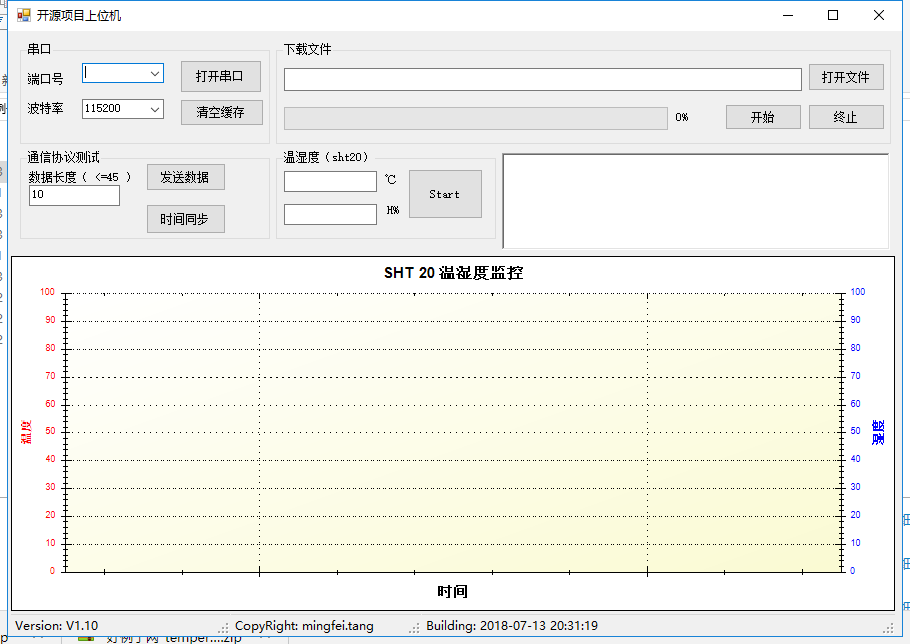Click the 通信协议测试 group label
The height and width of the screenshot is (644, 910).
pyautogui.click(x=63, y=157)
